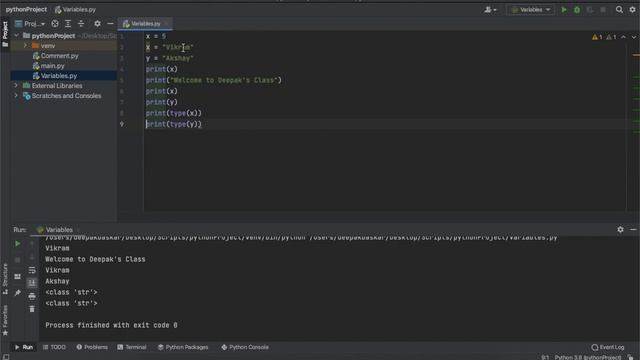This screenshot has width=640, height=360.
Task: Clear all Run console output
Action: [32, 309]
